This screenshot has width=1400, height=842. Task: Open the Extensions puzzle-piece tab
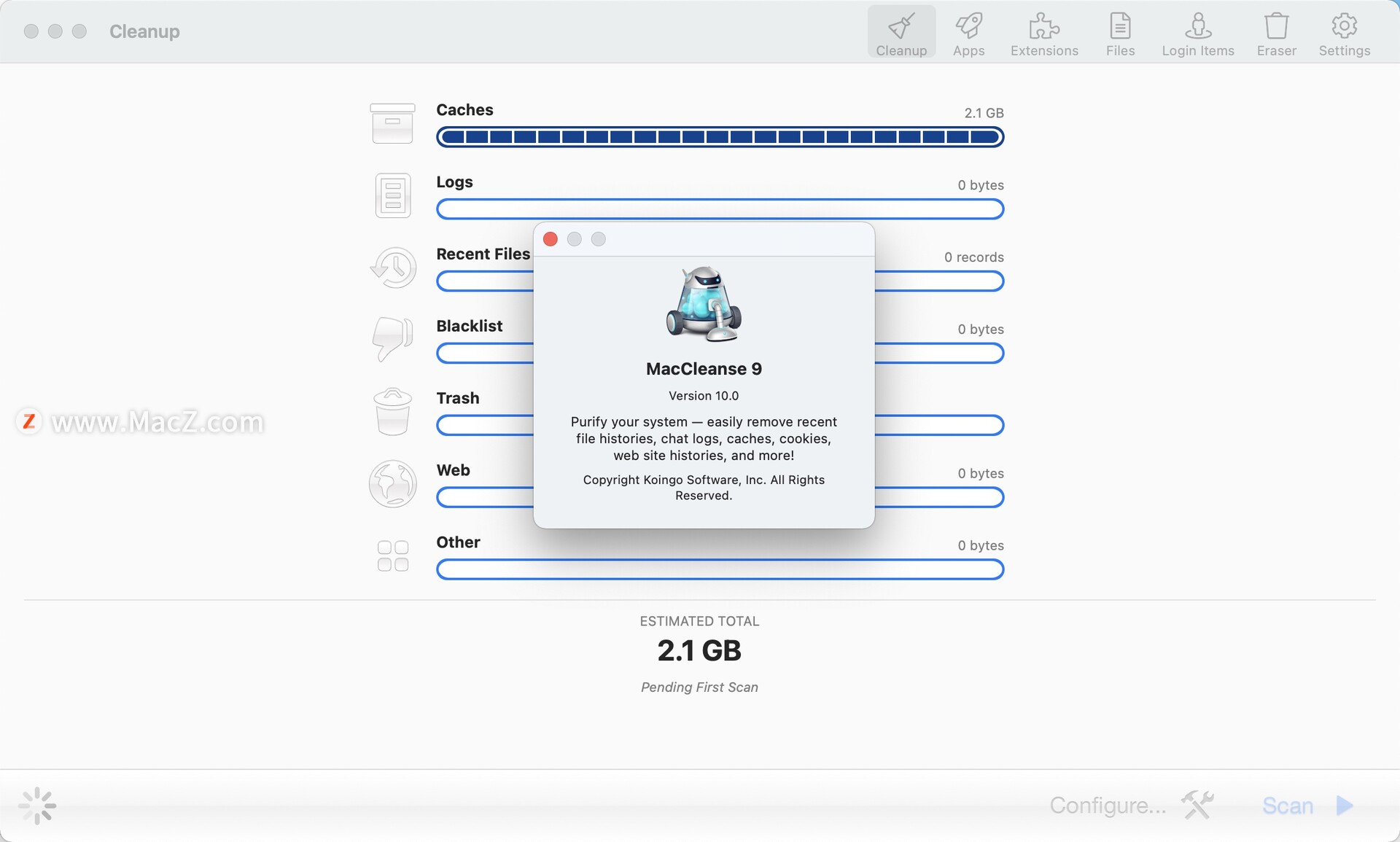point(1044,33)
